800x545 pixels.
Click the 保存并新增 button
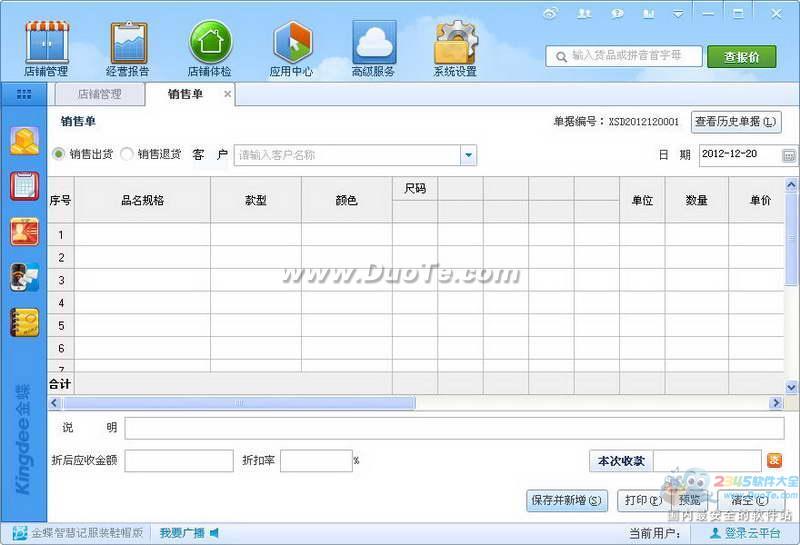coord(566,500)
